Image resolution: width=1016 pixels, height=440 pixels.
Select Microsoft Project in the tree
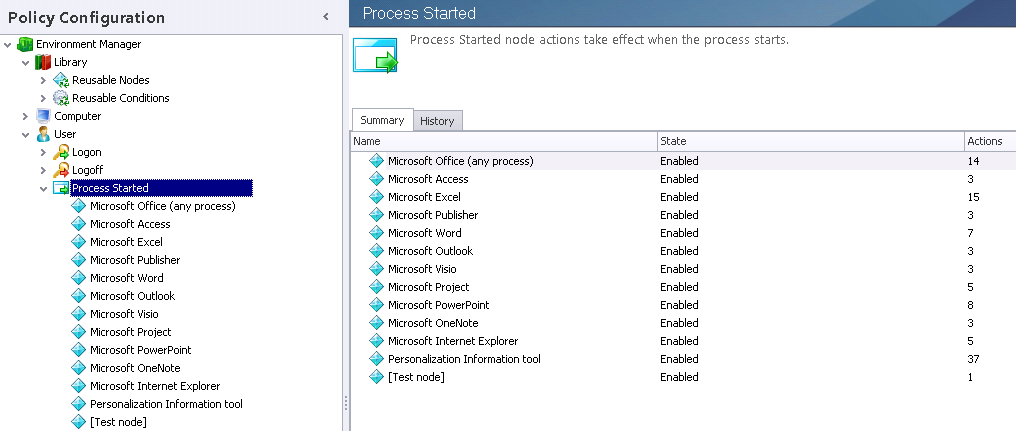pos(130,332)
